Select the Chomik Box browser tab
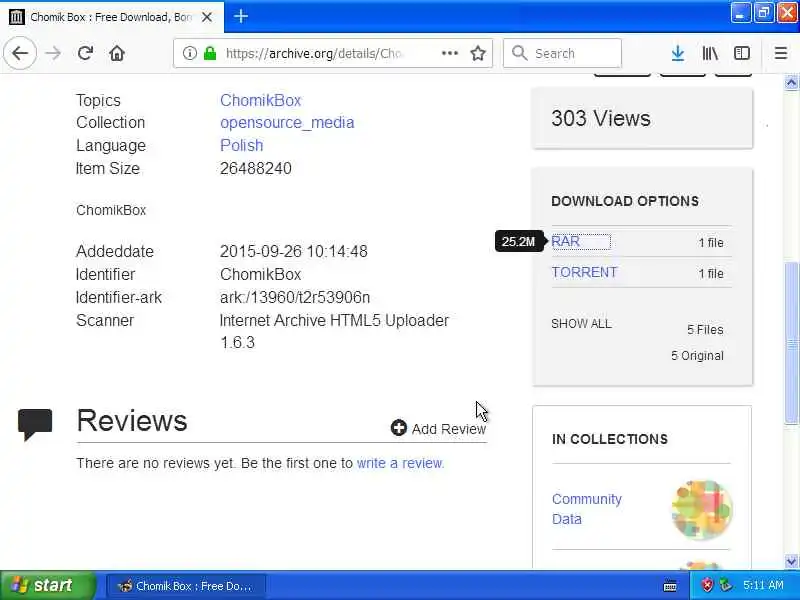 point(111,17)
